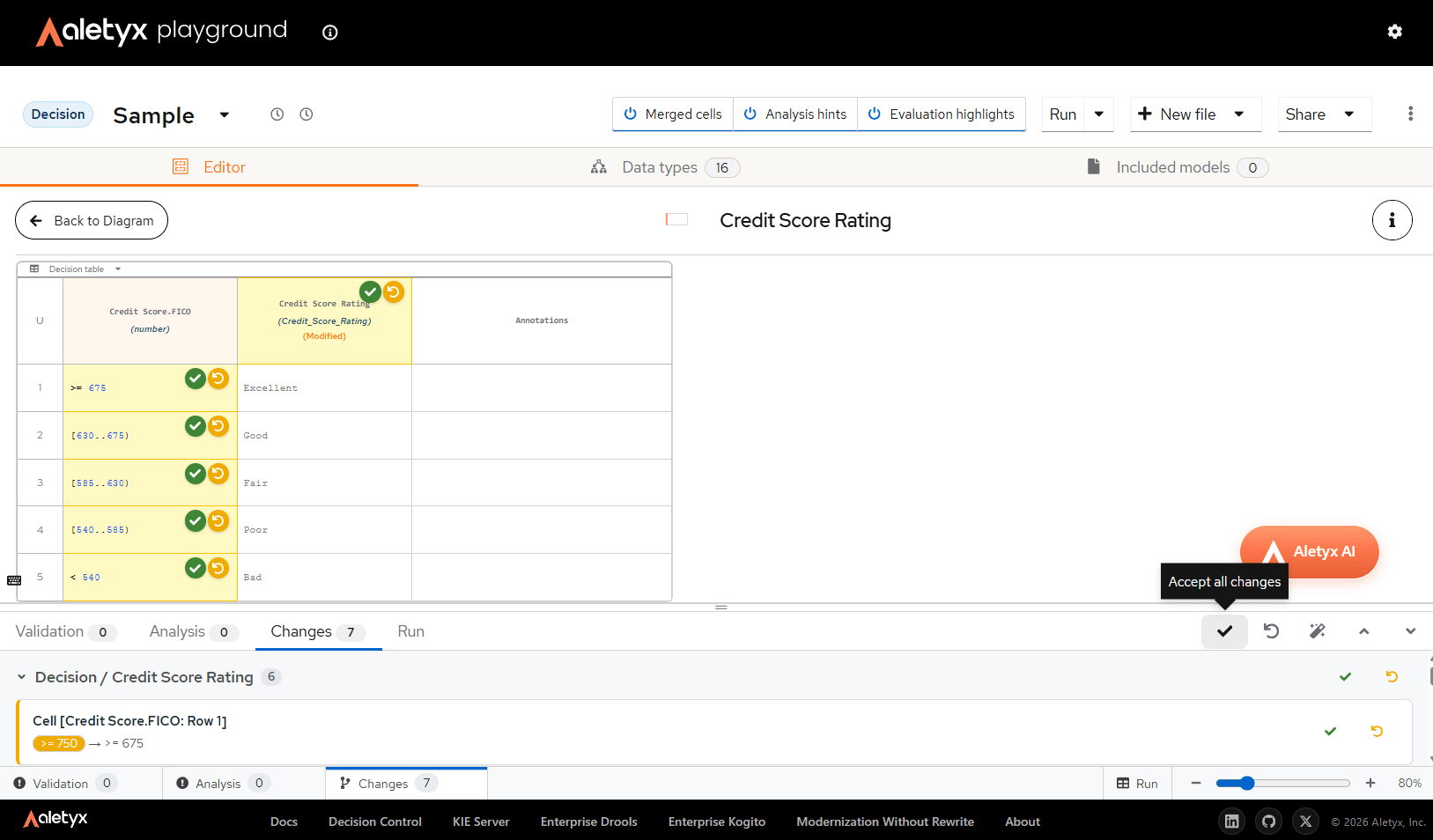1433x840 pixels.
Task: Accept the change on row 1 (>= 675)
Action: click(196, 379)
